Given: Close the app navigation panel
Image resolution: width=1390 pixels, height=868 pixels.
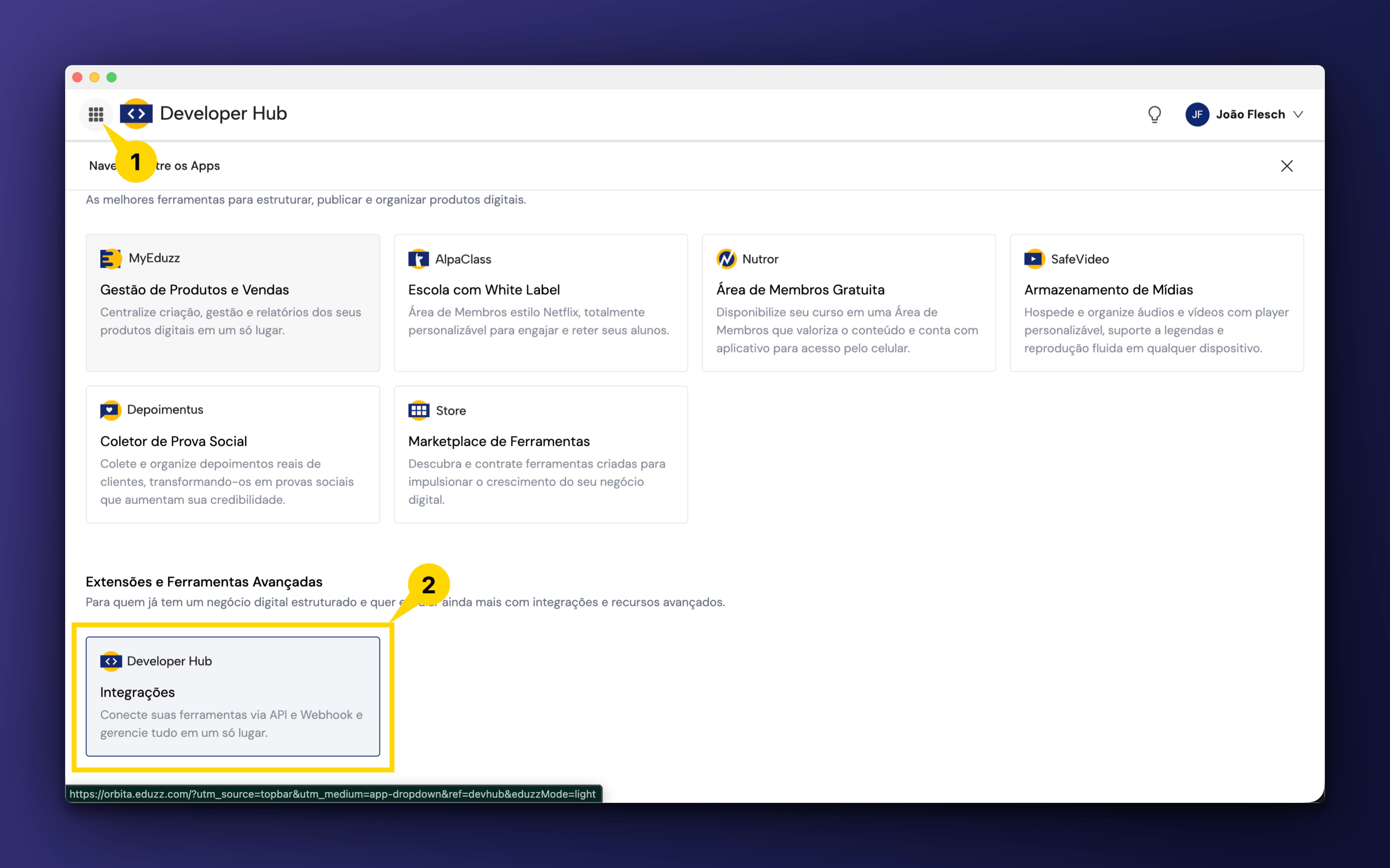Looking at the screenshot, I should [1287, 166].
